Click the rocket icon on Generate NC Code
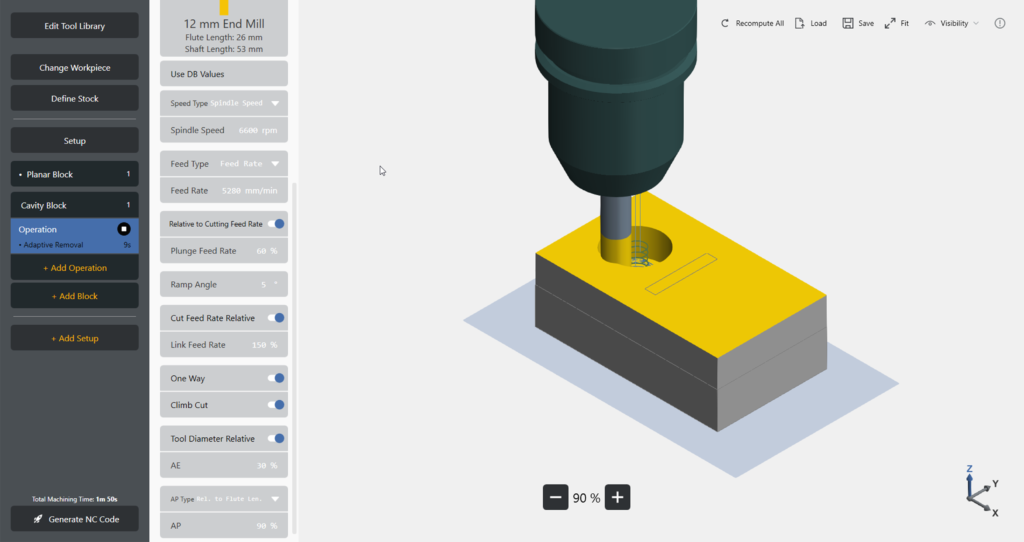1024x542 pixels. tap(37, 519)
